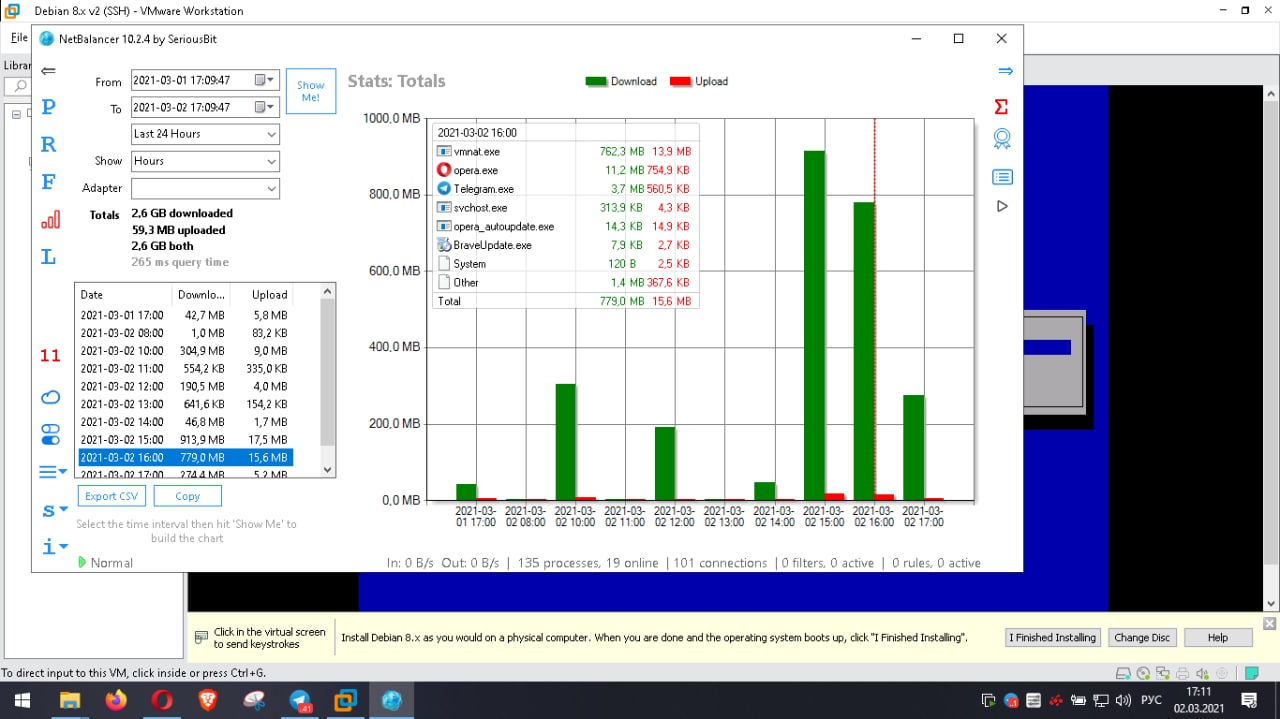1280x719 pixels.
Task: Click the VMware CD/DVD status icon
Action: (1143, 673)
